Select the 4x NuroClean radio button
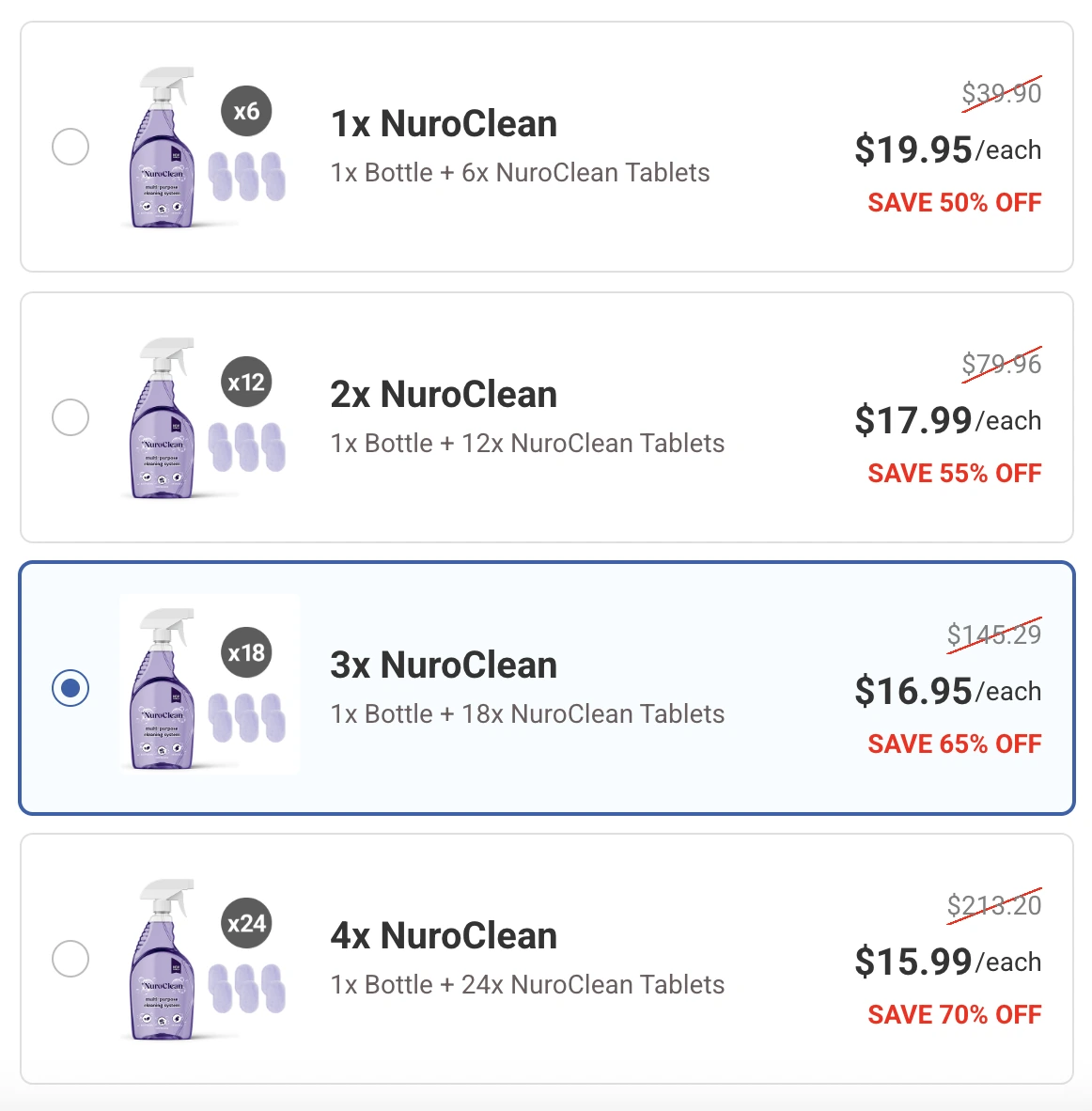This screenshot has width=1092, height=1111. (70, 959)
